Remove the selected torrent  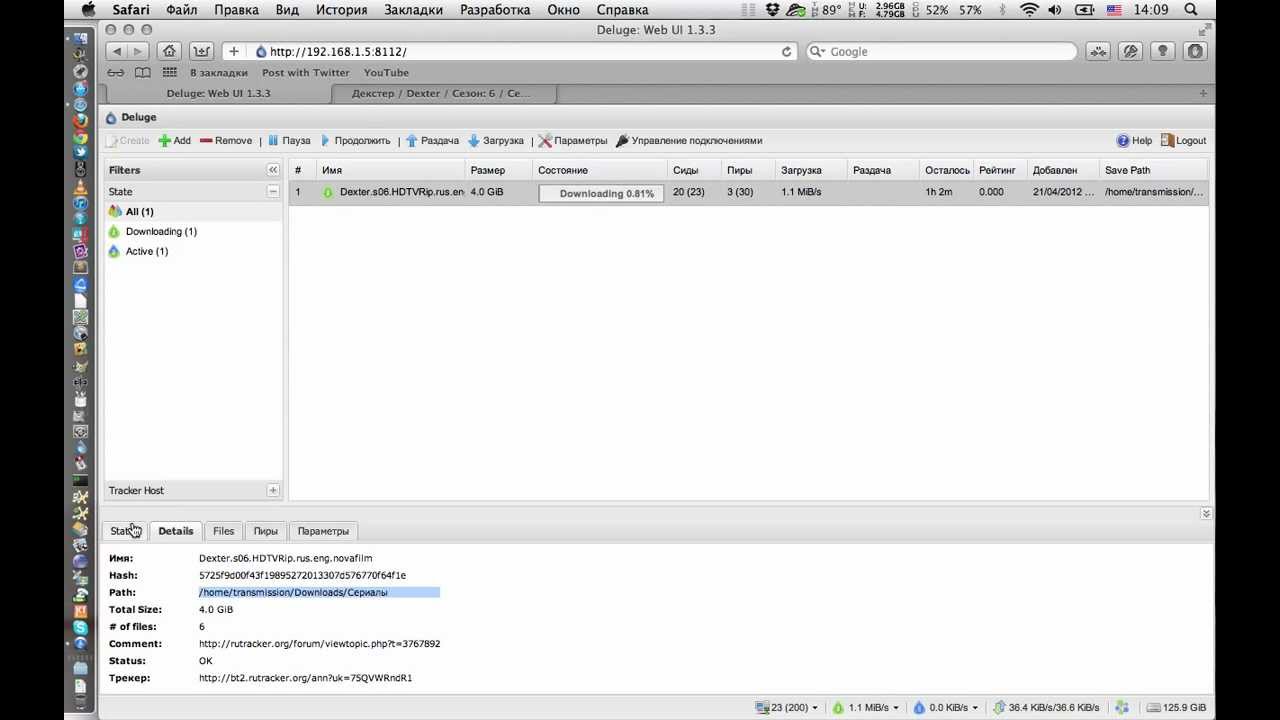[x=226, y=141]
